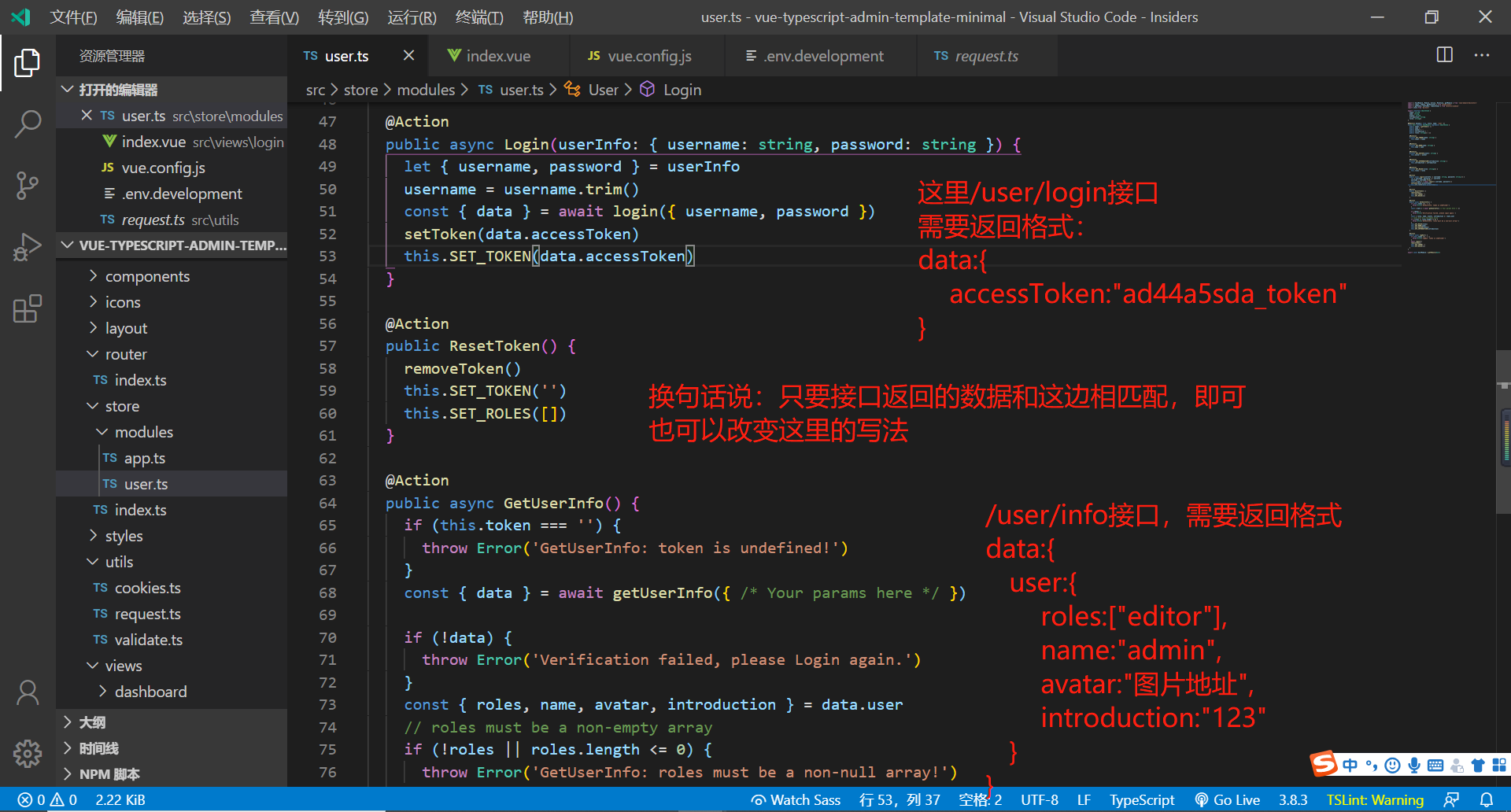Open the Explorer view in activity bar
1511x812 pixels.
[x=28, y=63]
